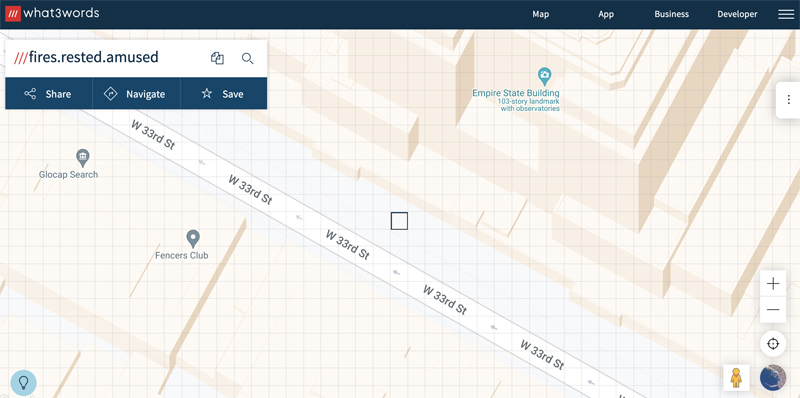
Task: Zoom out the map
Action: 773,310
